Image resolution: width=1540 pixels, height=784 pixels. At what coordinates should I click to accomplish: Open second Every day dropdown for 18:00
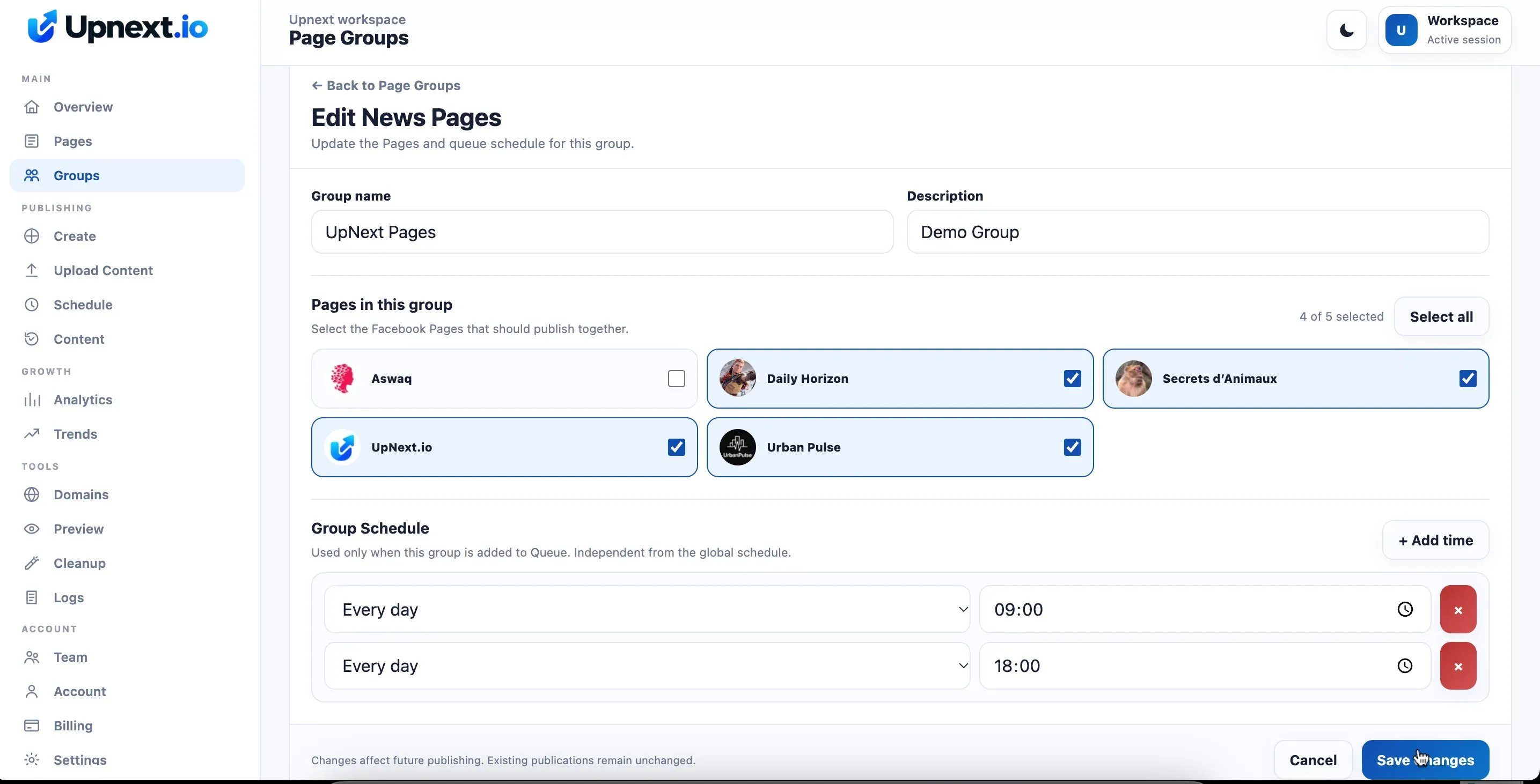point(647,665)
